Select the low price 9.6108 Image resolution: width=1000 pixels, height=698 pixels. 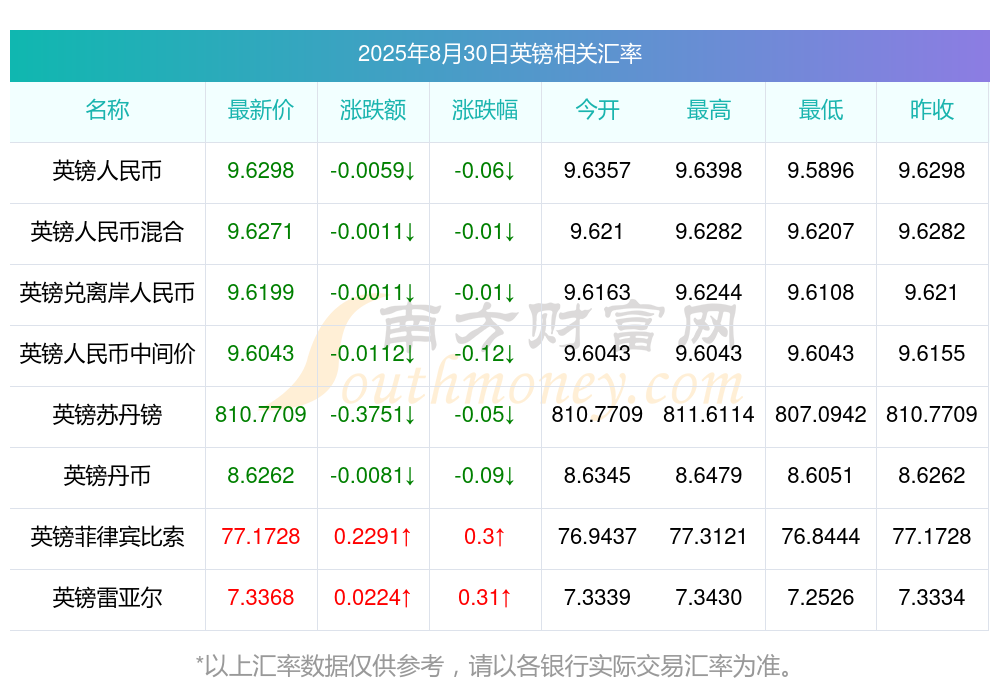820,292
